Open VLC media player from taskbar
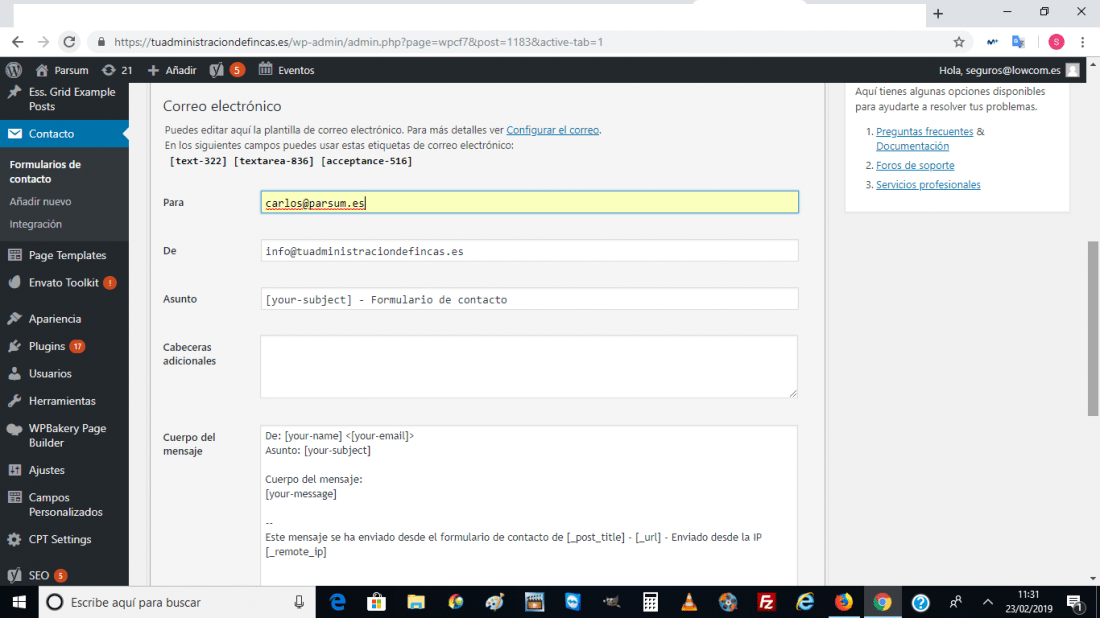1100x618 pixels. point(689,602)
